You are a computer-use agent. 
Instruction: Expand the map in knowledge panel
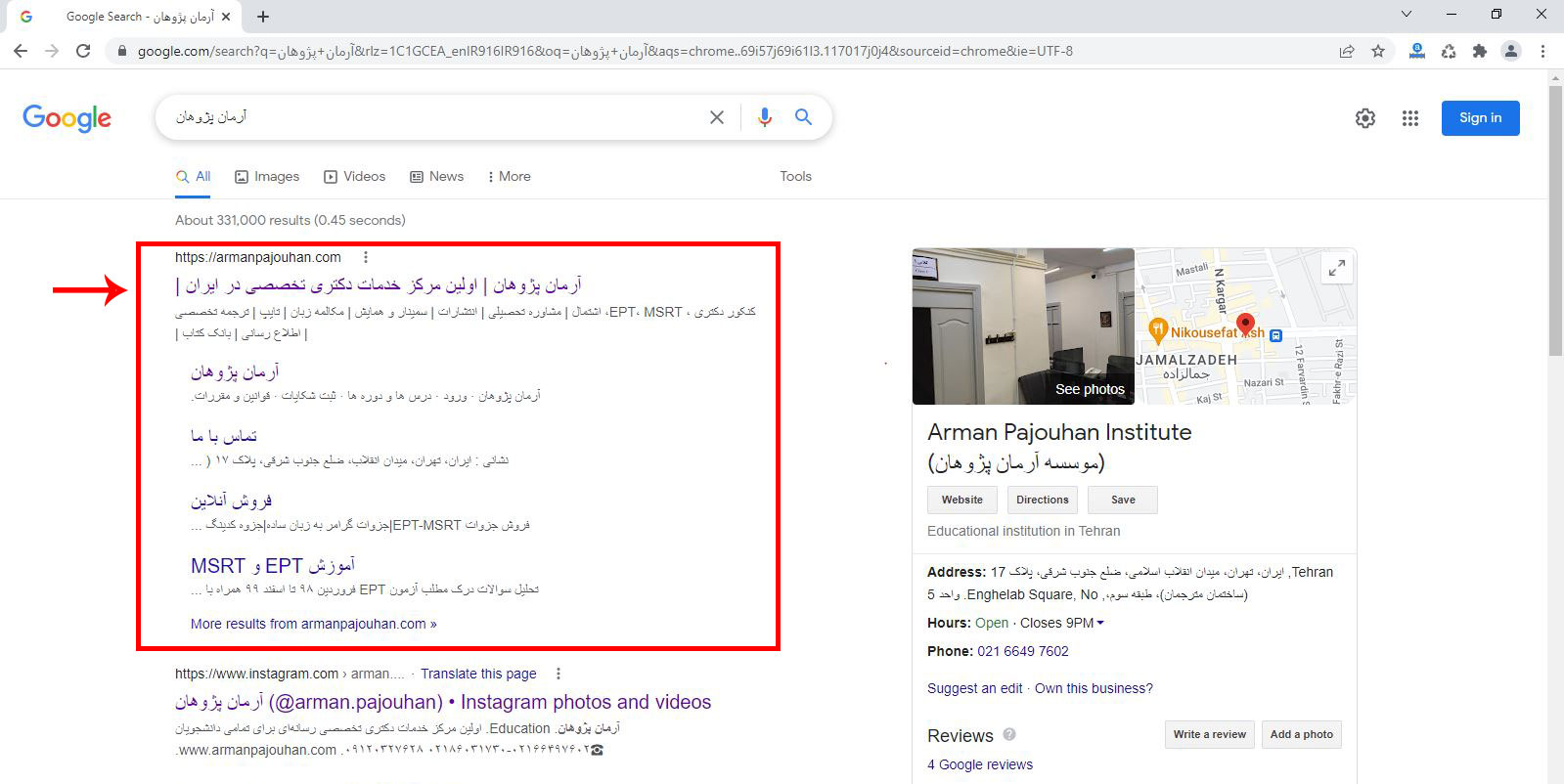(x=1336, y=267)
